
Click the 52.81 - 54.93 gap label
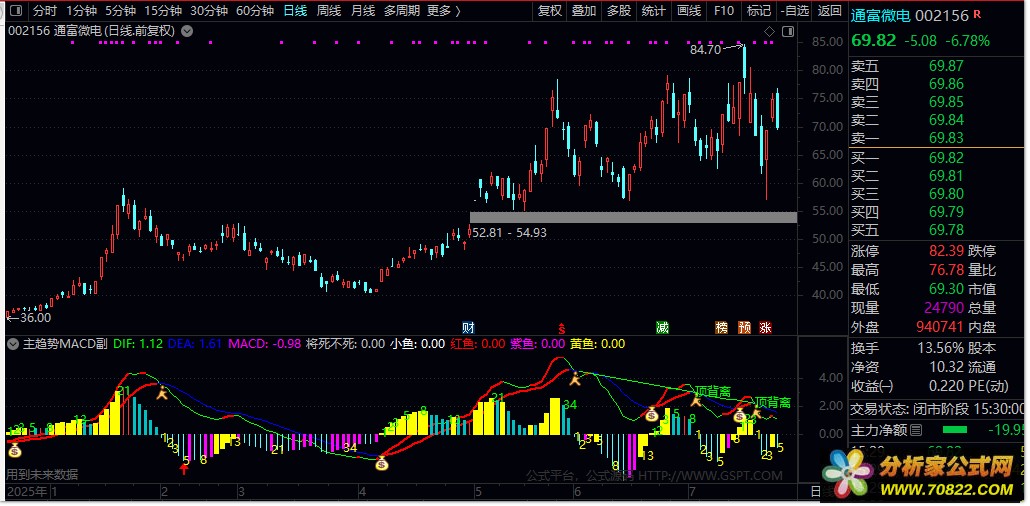click(510, 232)
